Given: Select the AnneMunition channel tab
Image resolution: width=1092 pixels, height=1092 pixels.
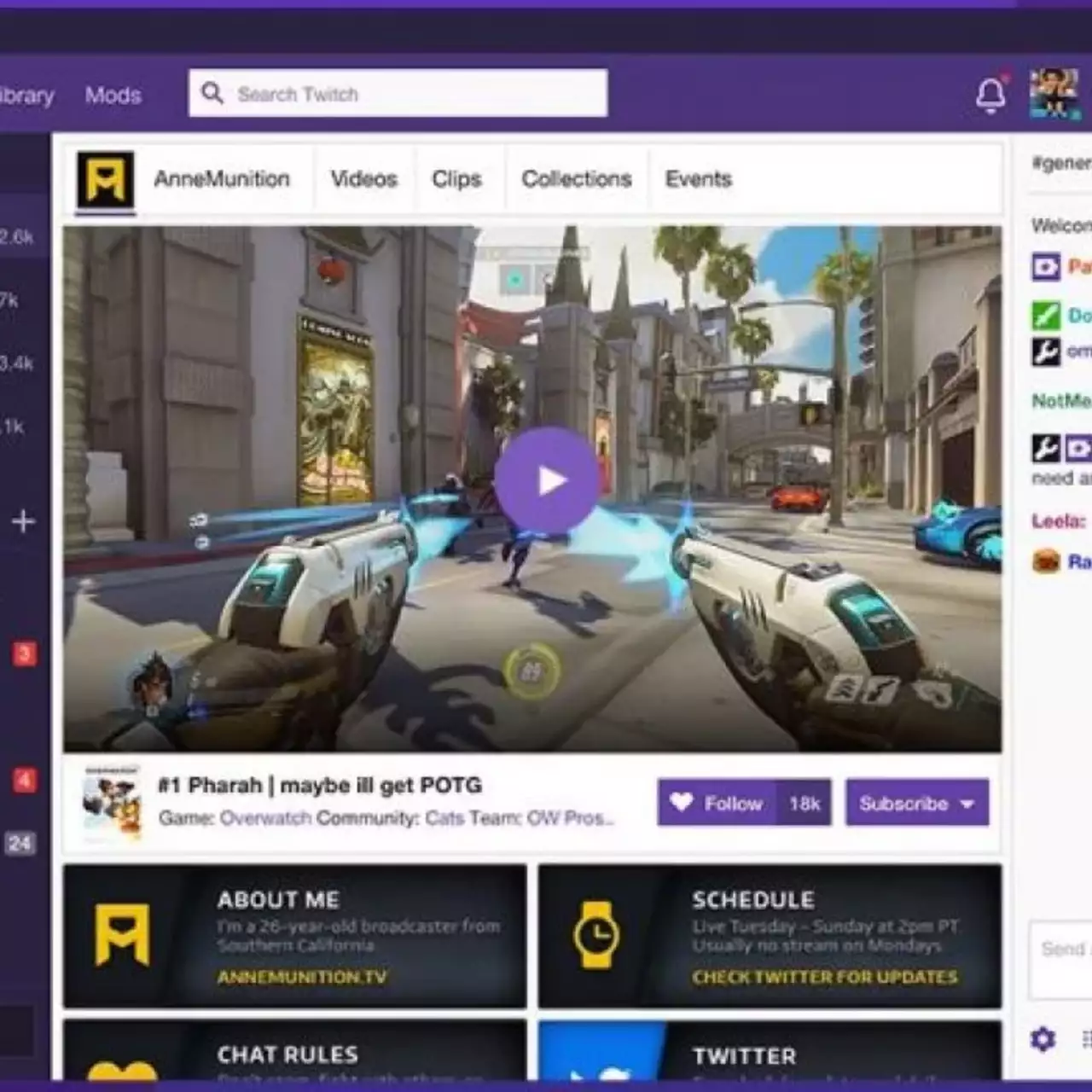Looking at the screenshot, I should coord(222,179).
